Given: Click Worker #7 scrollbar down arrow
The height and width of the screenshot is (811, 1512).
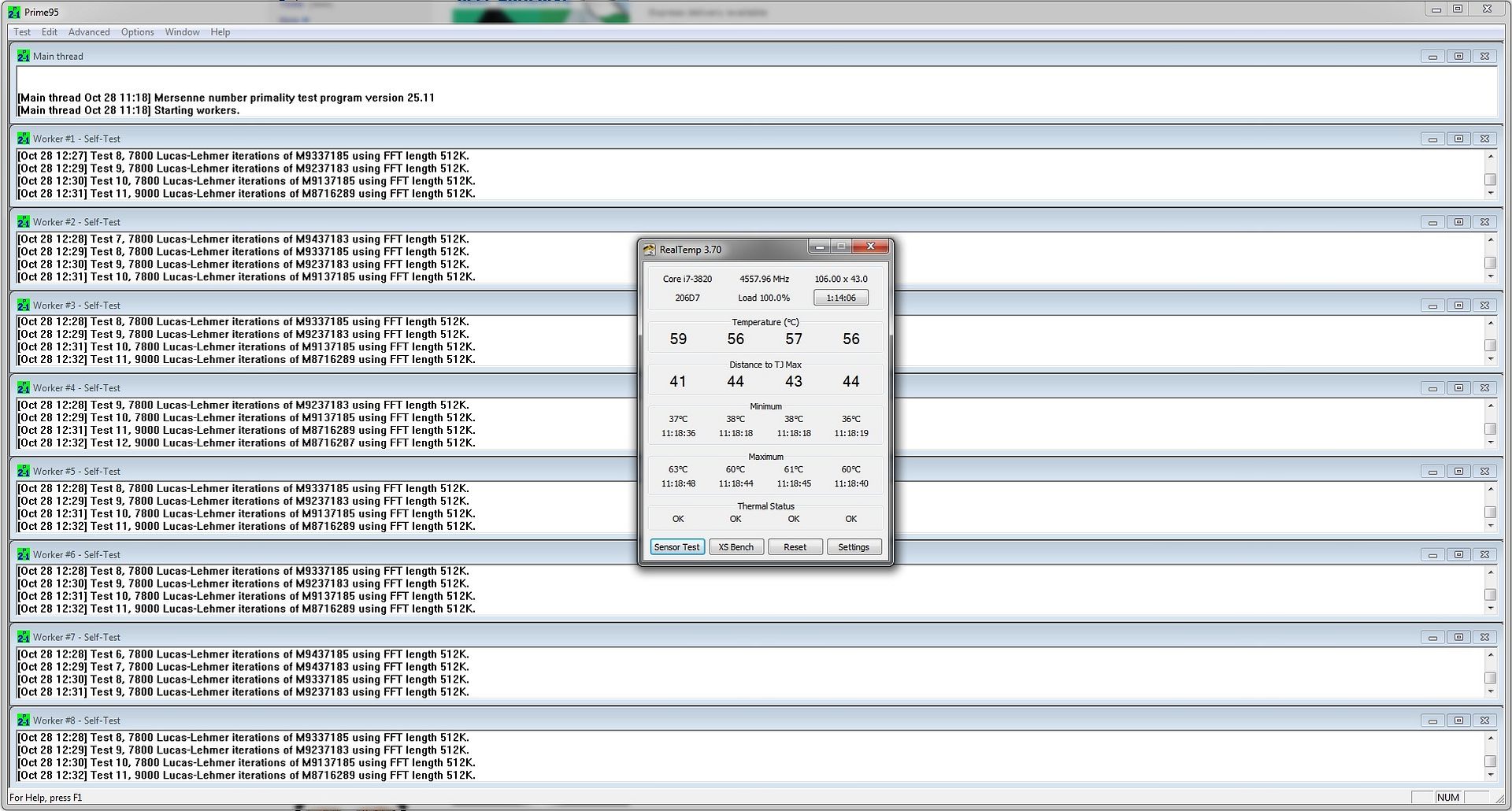Looking at the screenshot, I should [1490, 692].
